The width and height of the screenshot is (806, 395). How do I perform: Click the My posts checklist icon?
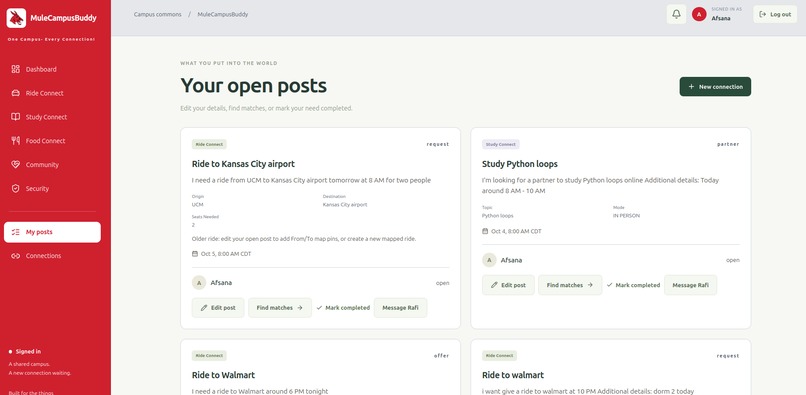click(15, 232)
